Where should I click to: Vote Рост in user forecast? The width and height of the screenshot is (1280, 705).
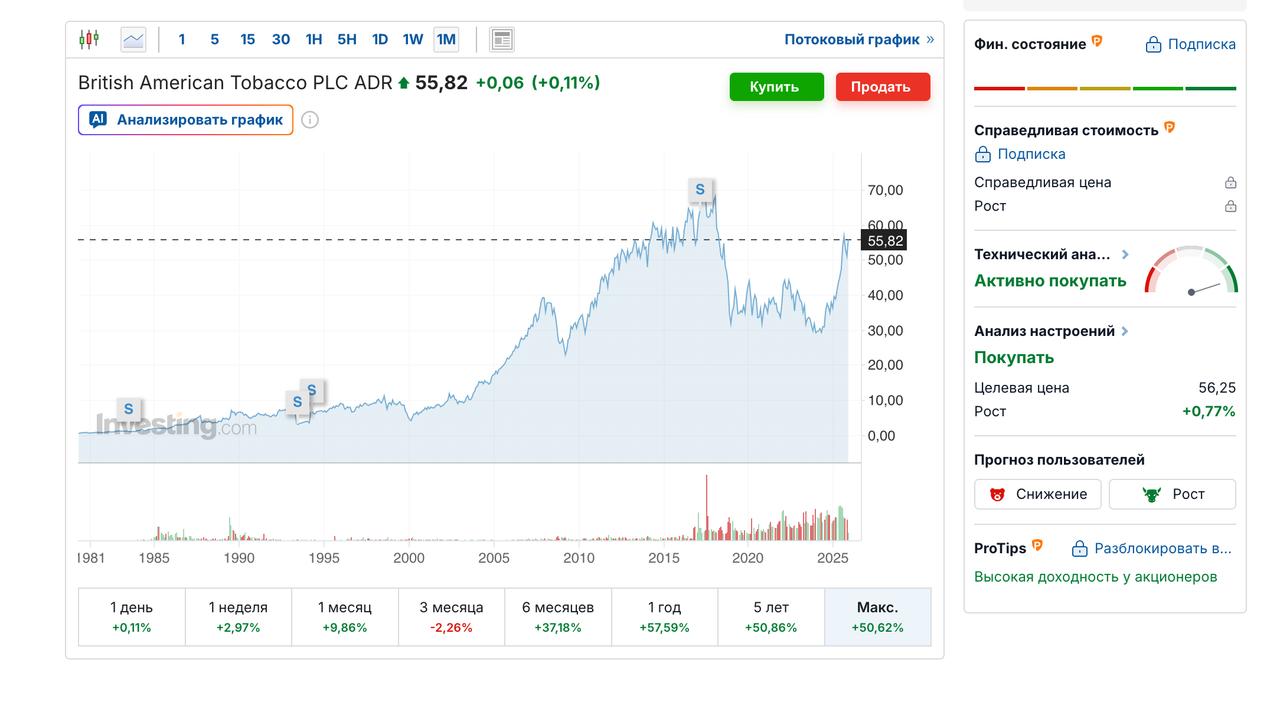click(x=1172, y=494)
